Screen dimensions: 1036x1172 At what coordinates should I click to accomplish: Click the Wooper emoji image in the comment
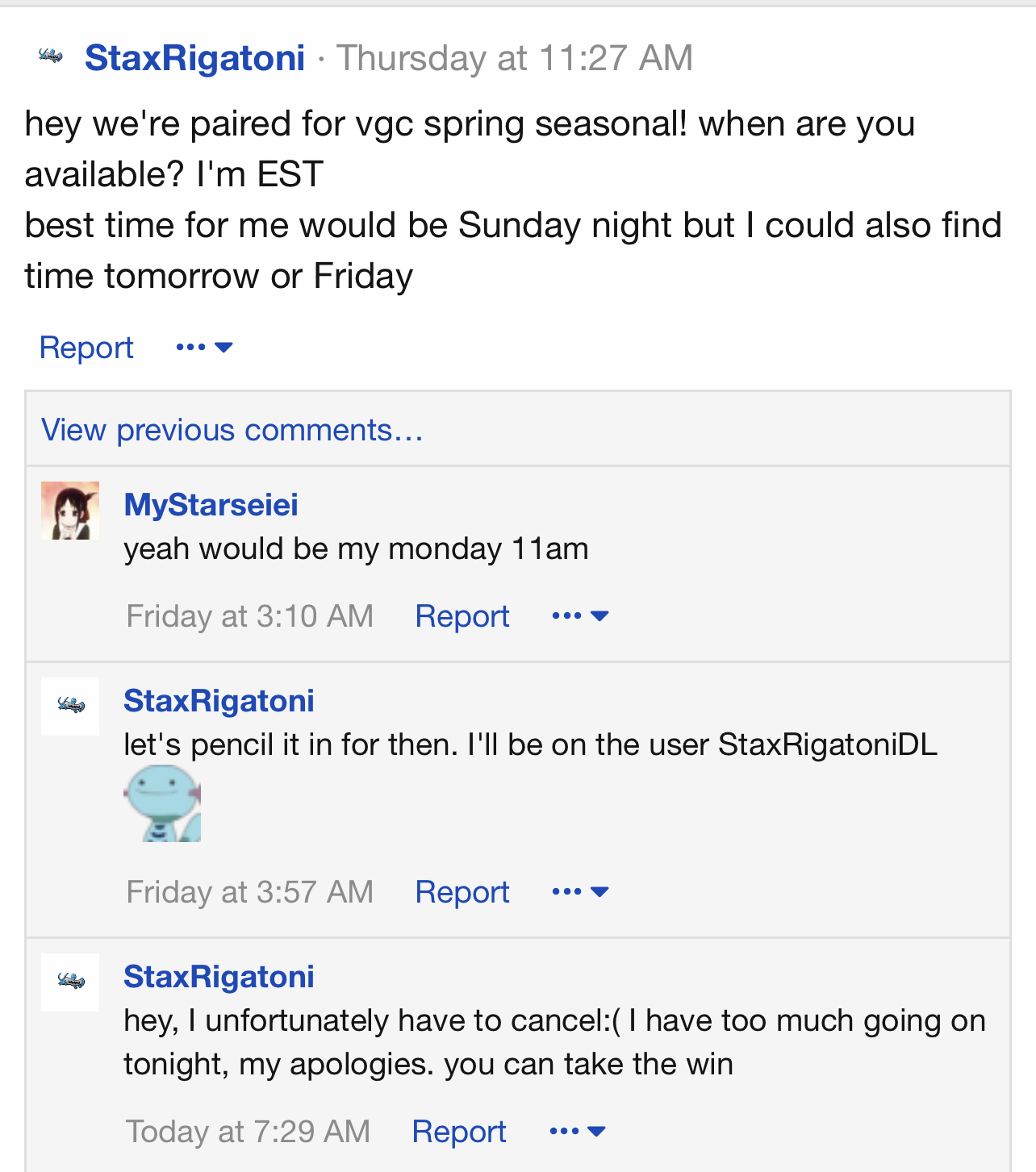click(163, 803)
